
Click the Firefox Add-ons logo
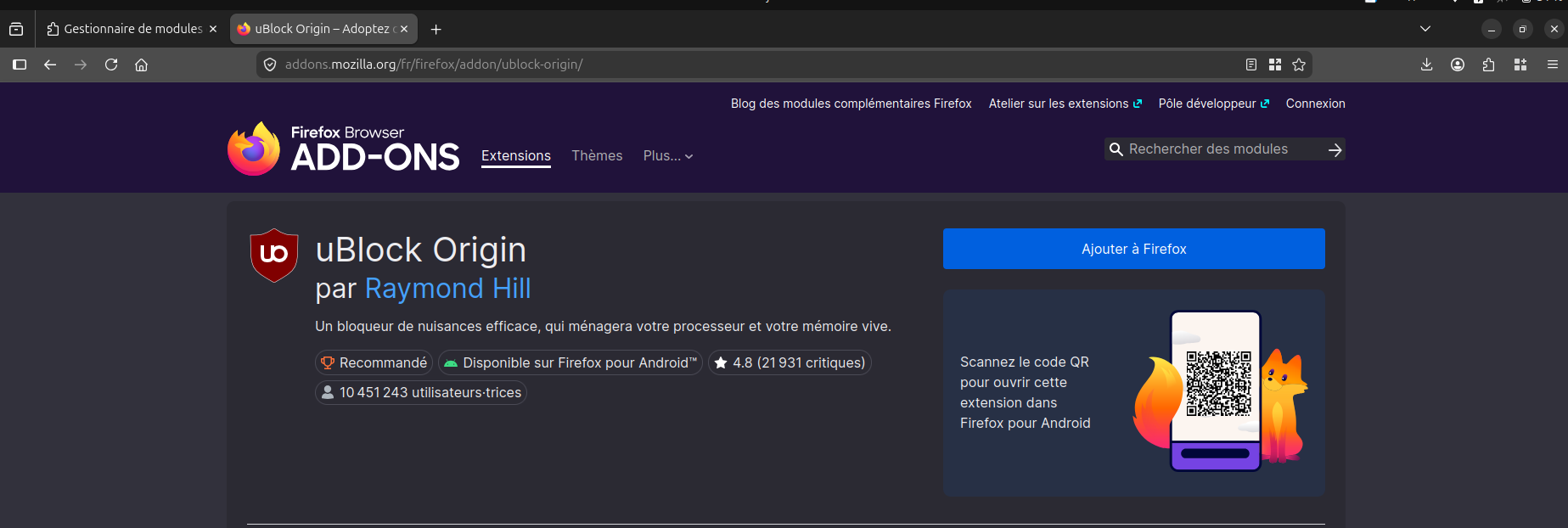coord(344,149)
